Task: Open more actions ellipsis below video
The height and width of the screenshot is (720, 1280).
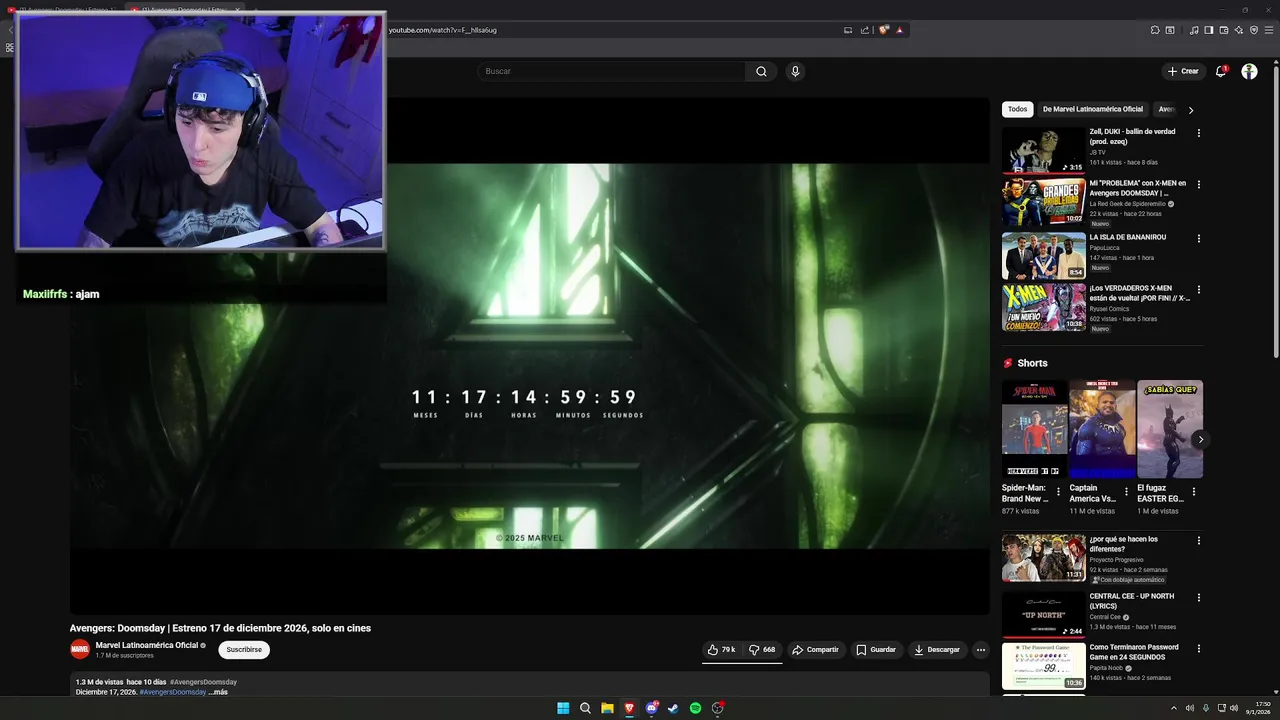Action: click(x=981, y=650)
